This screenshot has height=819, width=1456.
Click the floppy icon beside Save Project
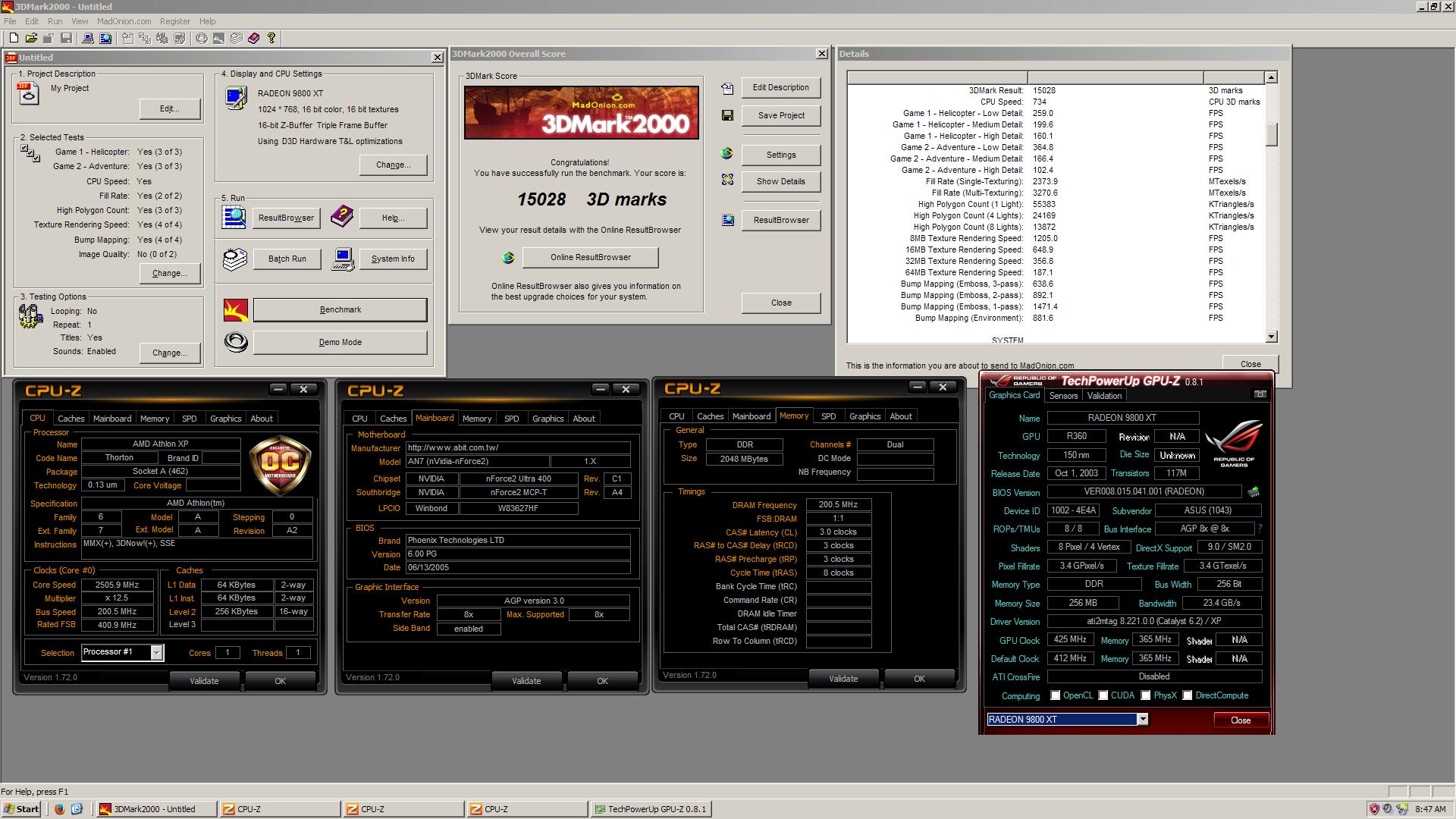[727, 115]
